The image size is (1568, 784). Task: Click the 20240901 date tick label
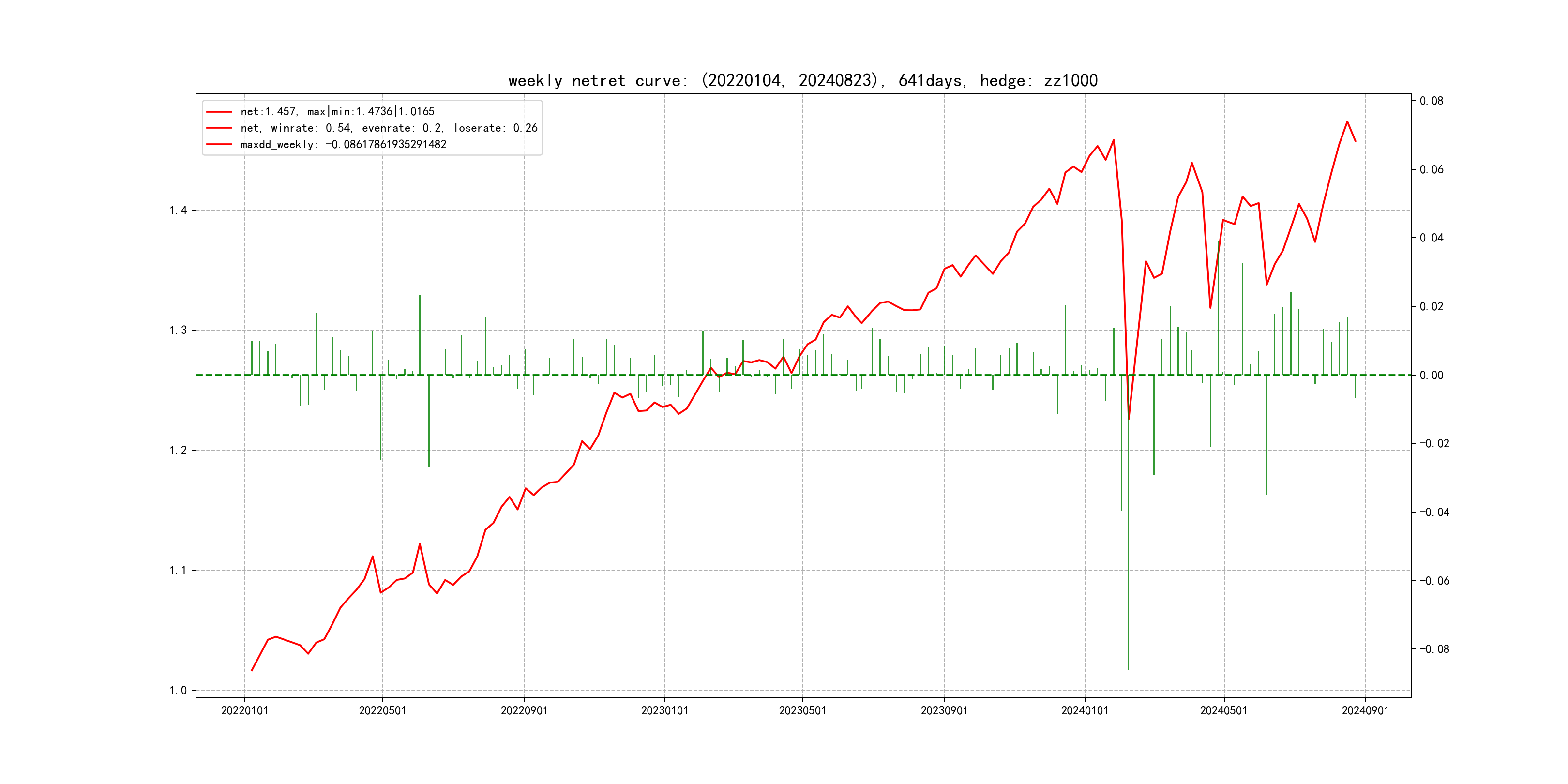tap(1365, 710)
